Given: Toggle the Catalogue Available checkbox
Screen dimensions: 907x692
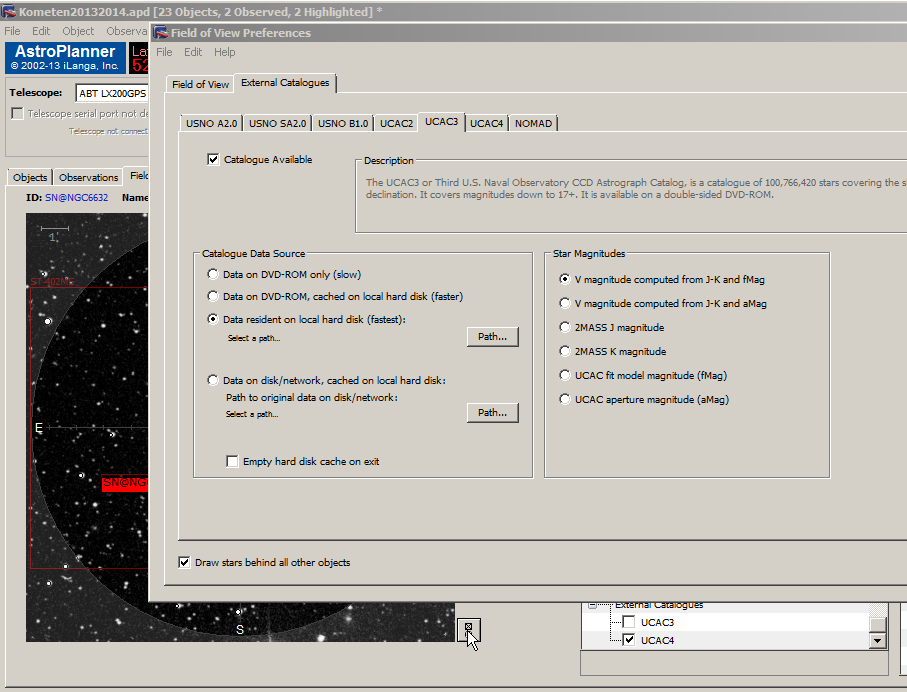Looking at the screenshot, I should tap(213, 159).
